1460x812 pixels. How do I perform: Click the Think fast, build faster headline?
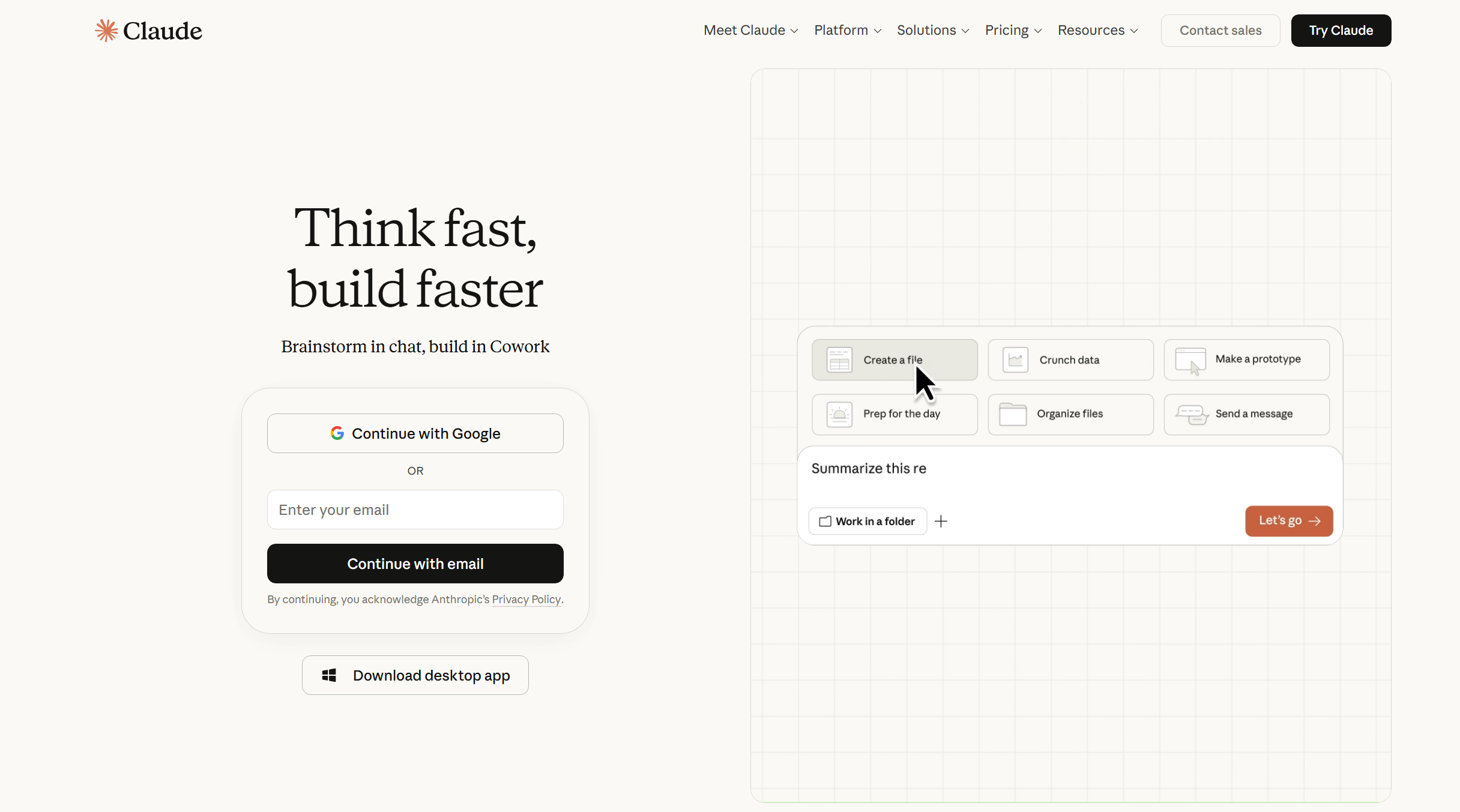[x=415, y=258]
